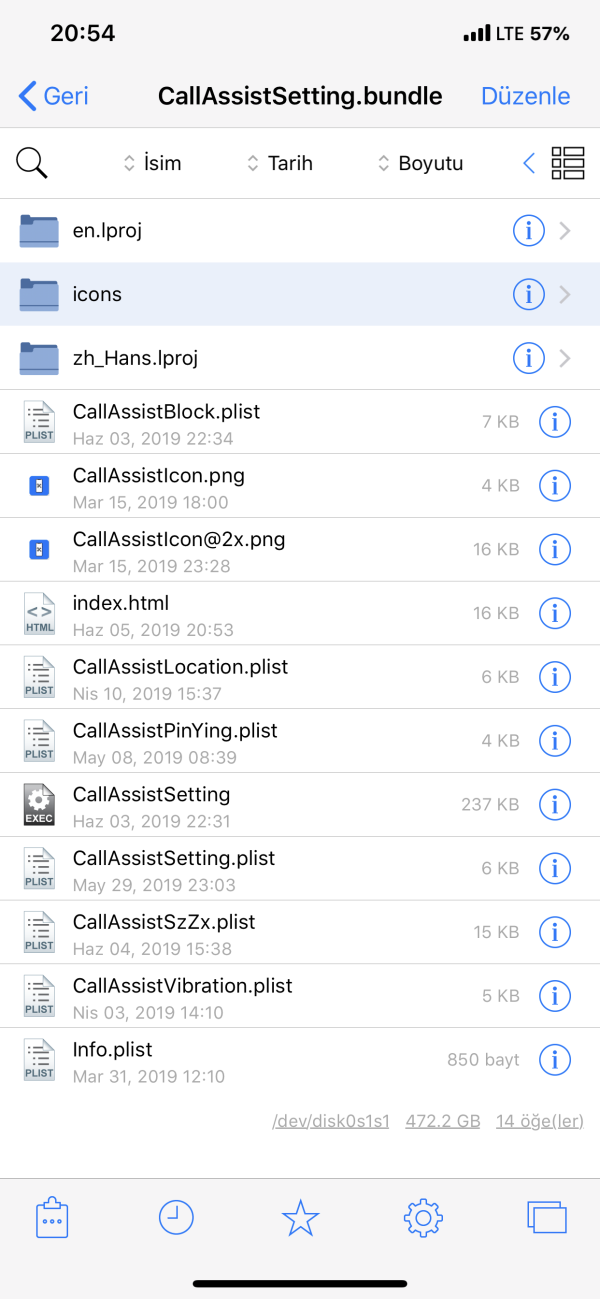Collapse the sort bar chevron
The height and width of the screenshot is (1299, 600).
coord(529,163)
